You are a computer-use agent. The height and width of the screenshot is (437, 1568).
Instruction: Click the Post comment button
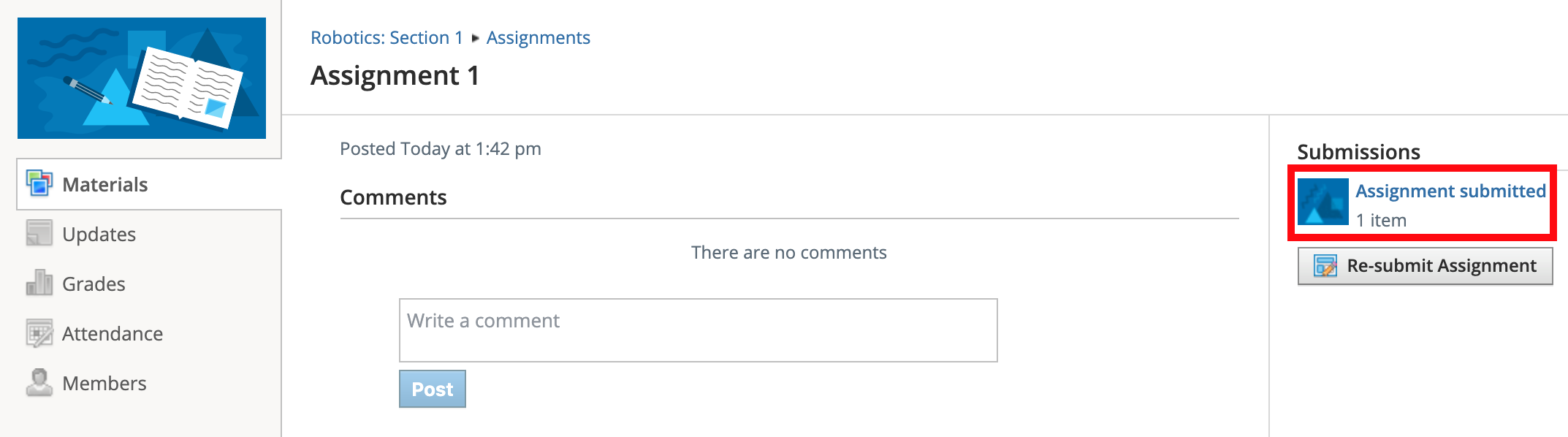pos(433,389)
